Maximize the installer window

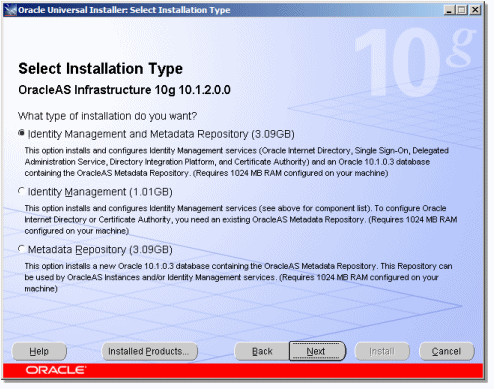(x=462, y=10)
